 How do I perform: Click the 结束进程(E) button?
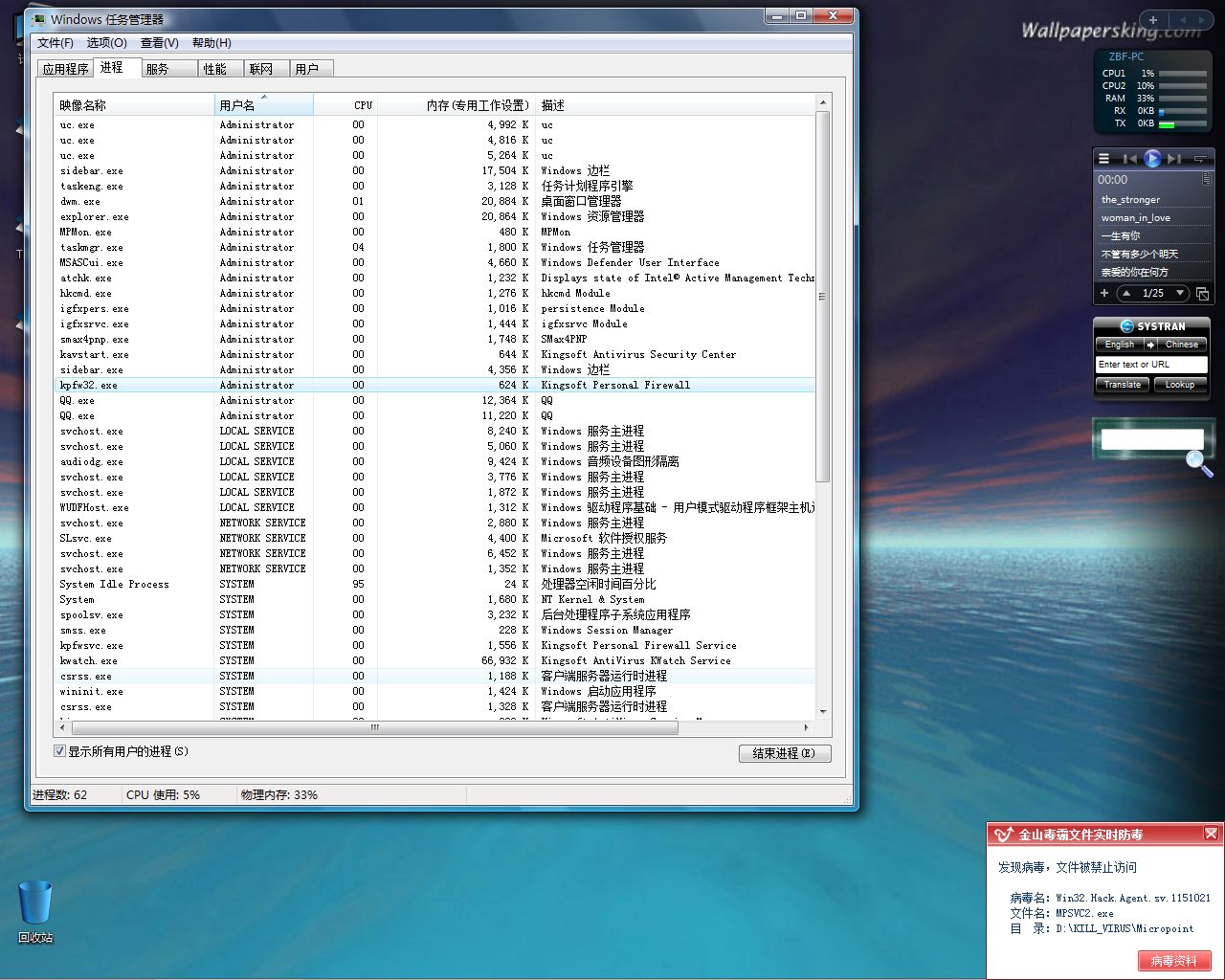pos(785,753)
